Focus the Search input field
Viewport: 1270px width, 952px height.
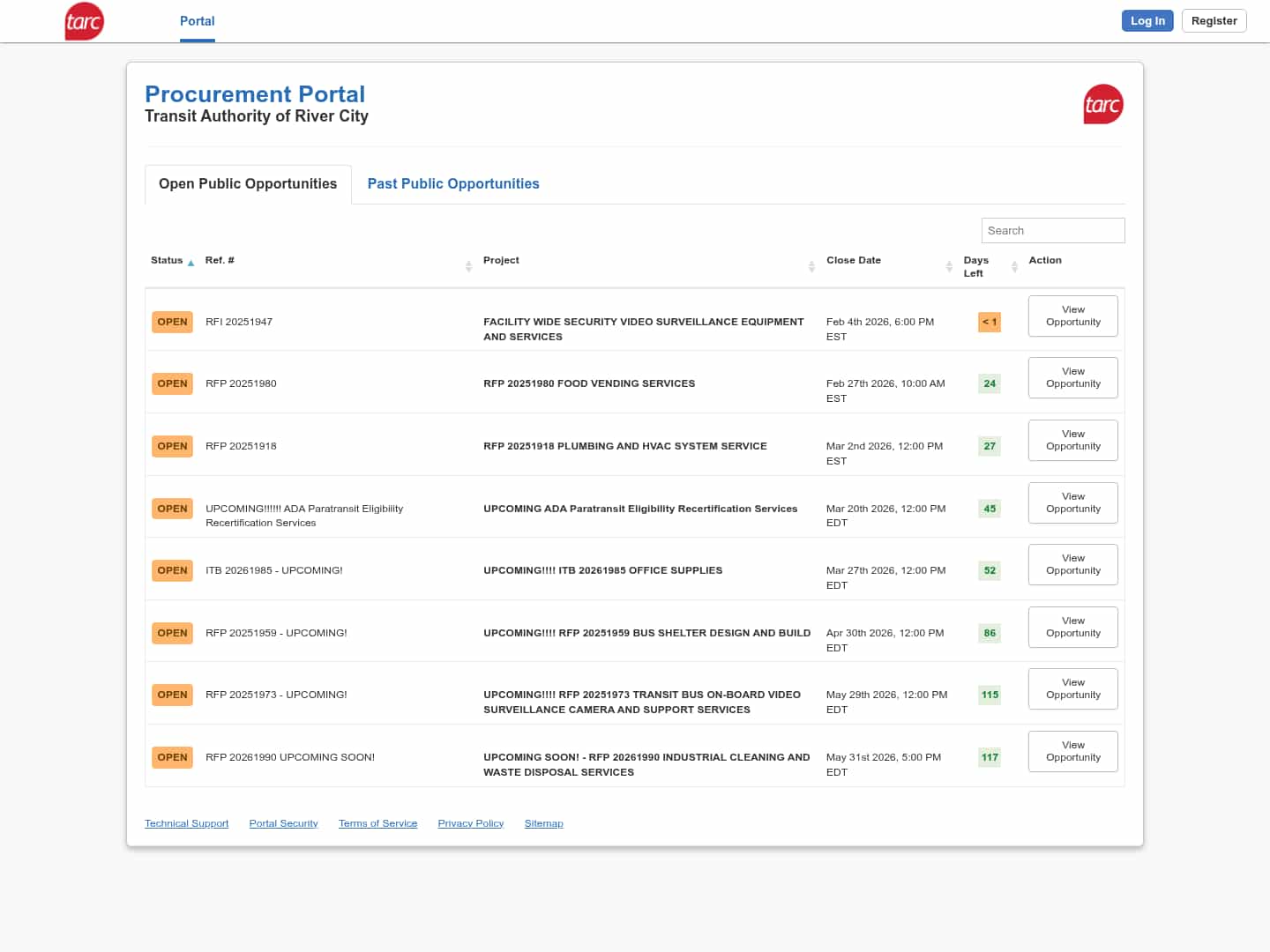coord(1052,231)
